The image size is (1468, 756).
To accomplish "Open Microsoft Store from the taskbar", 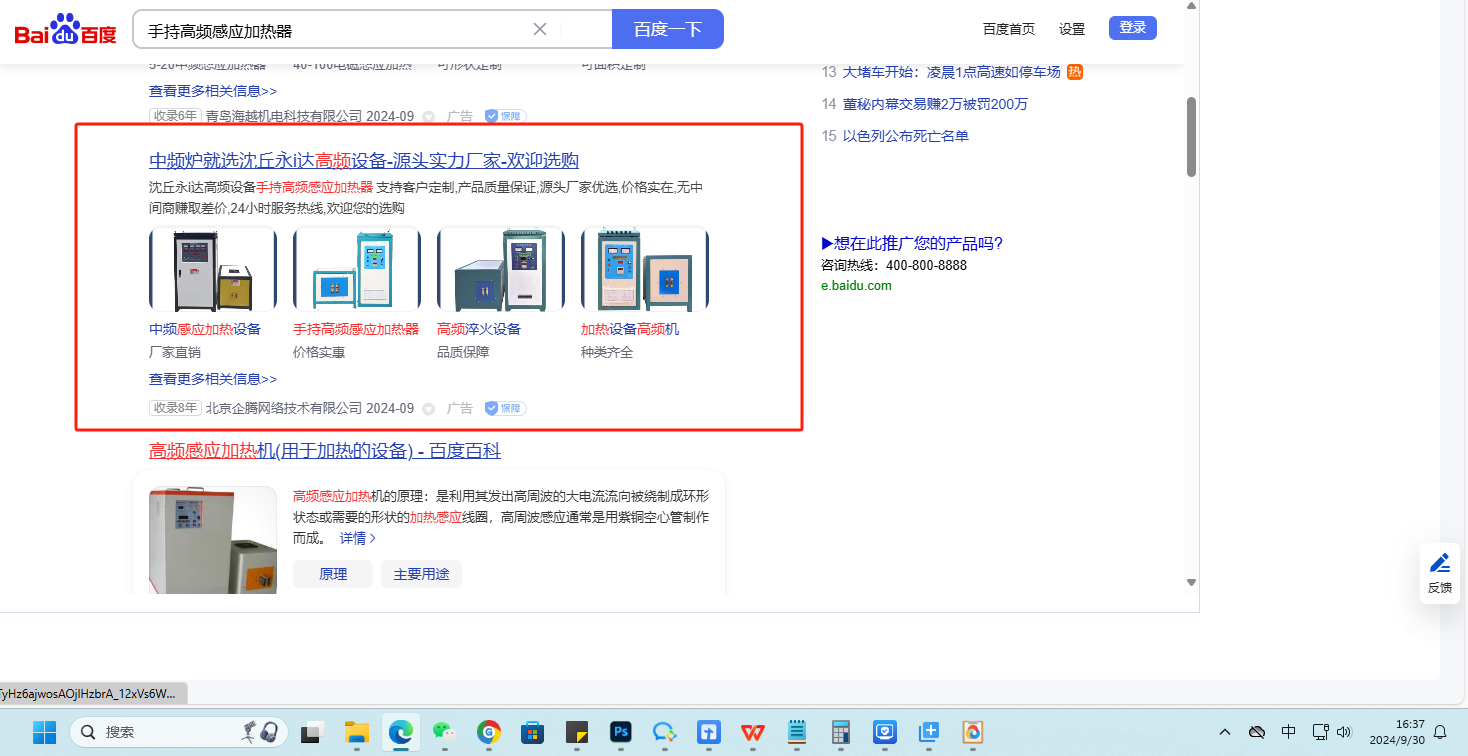I will 533,732.
